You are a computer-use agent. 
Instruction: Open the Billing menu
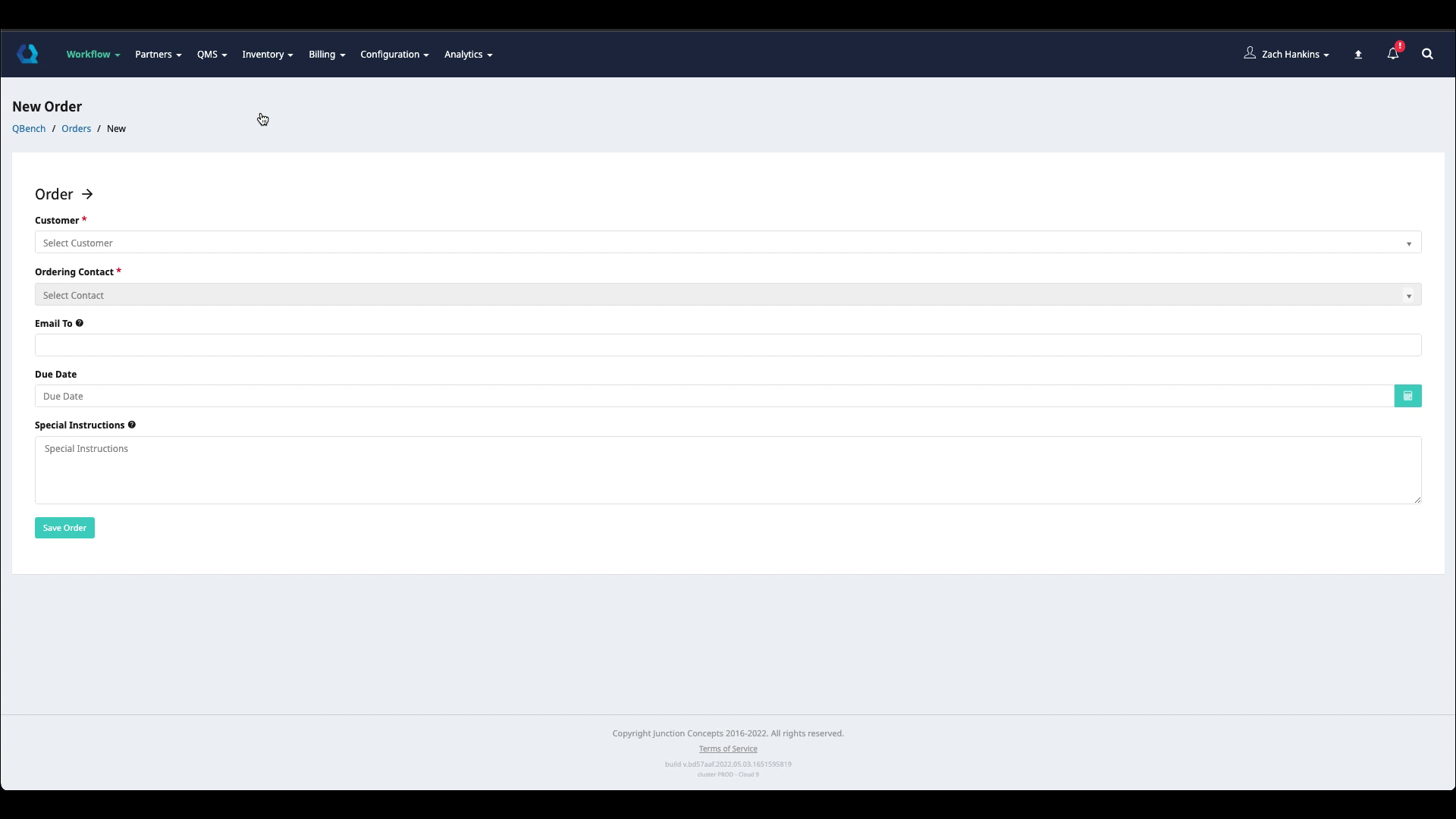pyautogui.click(x=326, y=55)
